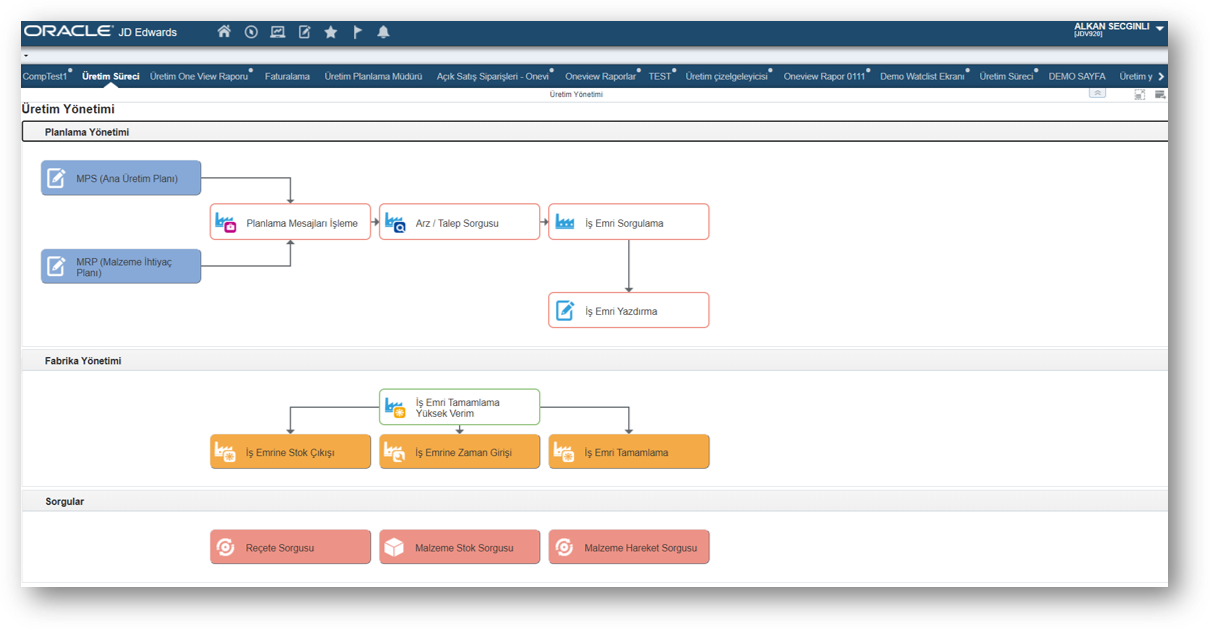Screen dimensions: 1210x629
Task: Switch to Oneview Raporlar tab
Action: (x=600, y=76)
